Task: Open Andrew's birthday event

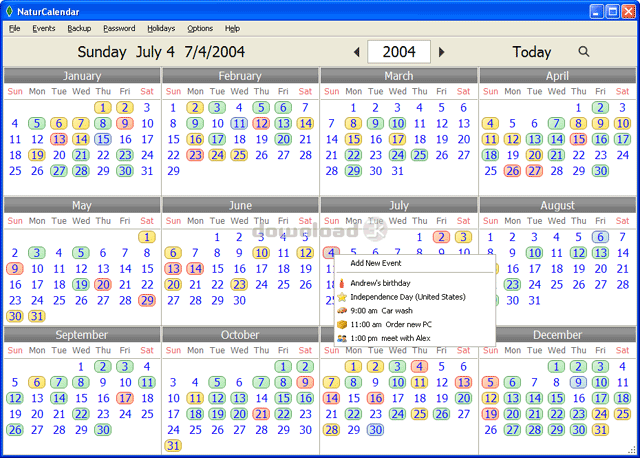Action: (380, 283)
